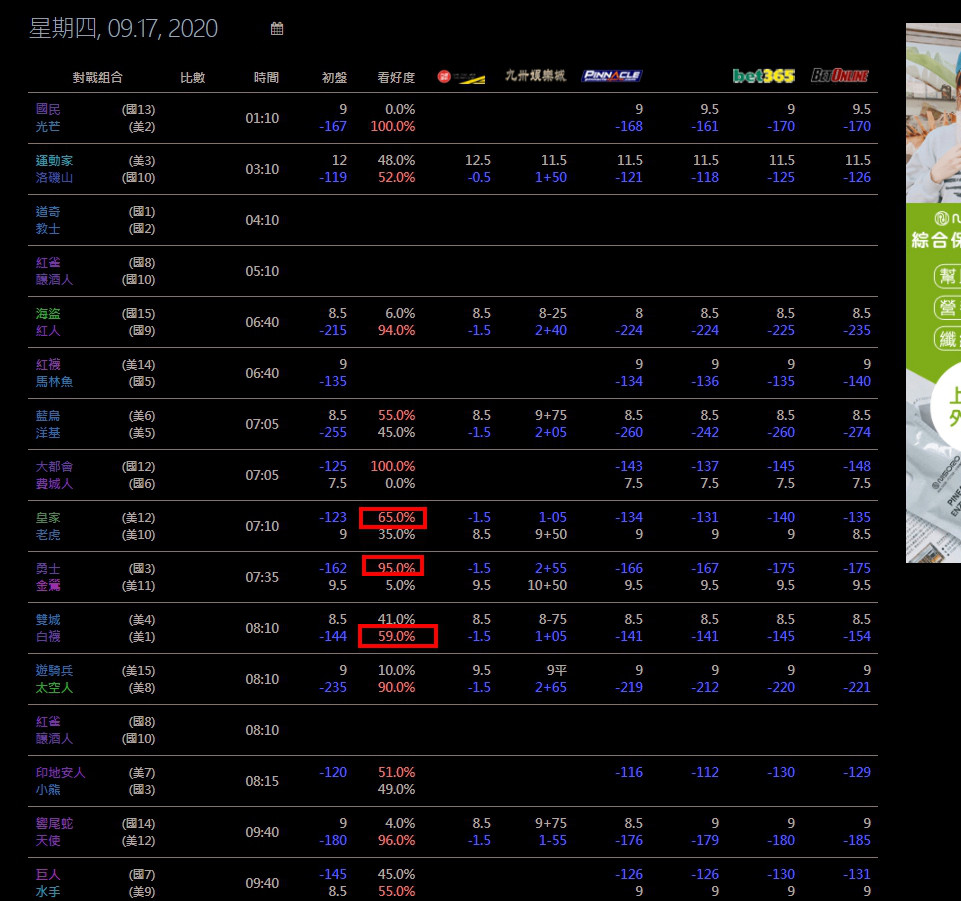Viewport: 961px width, 901px height.
Task: Open the 國民 team link
Action: click(48, 109)
